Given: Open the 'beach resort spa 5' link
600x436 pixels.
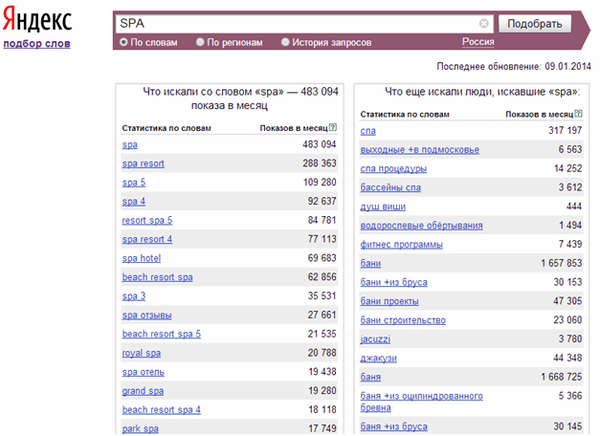Looking at the screenshot, I should (x=161, y=334).
